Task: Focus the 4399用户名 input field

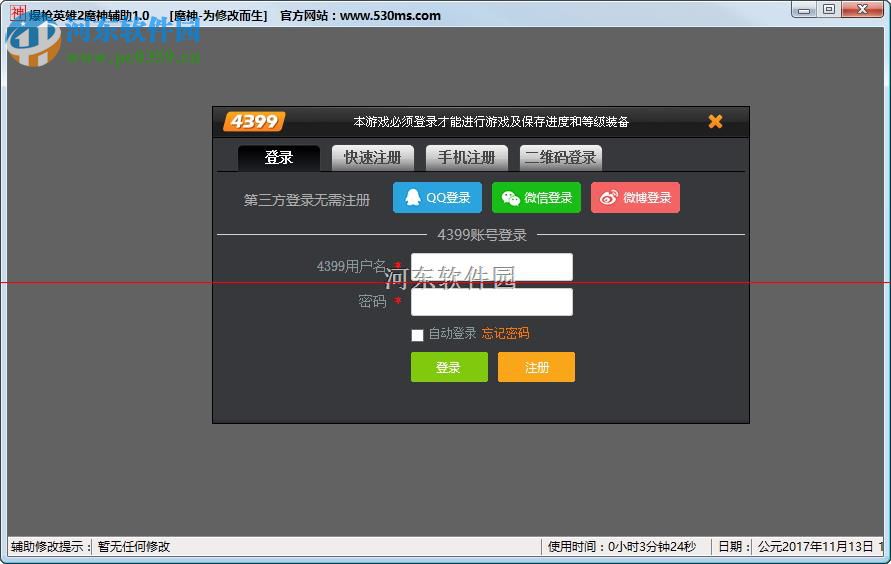Action: tap(492, 267)
